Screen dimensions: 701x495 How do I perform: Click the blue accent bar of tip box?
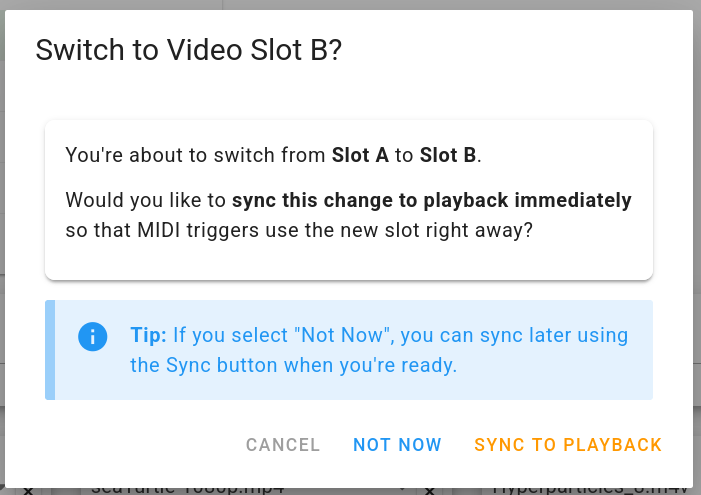pos(49,350)
